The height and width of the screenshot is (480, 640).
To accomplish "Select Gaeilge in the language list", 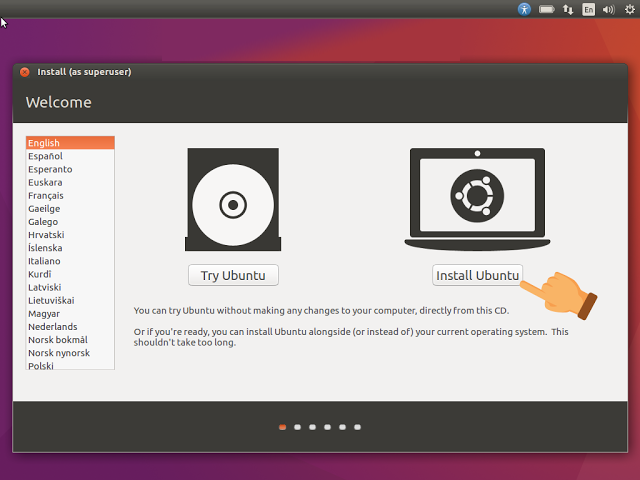I will (70, 209).
